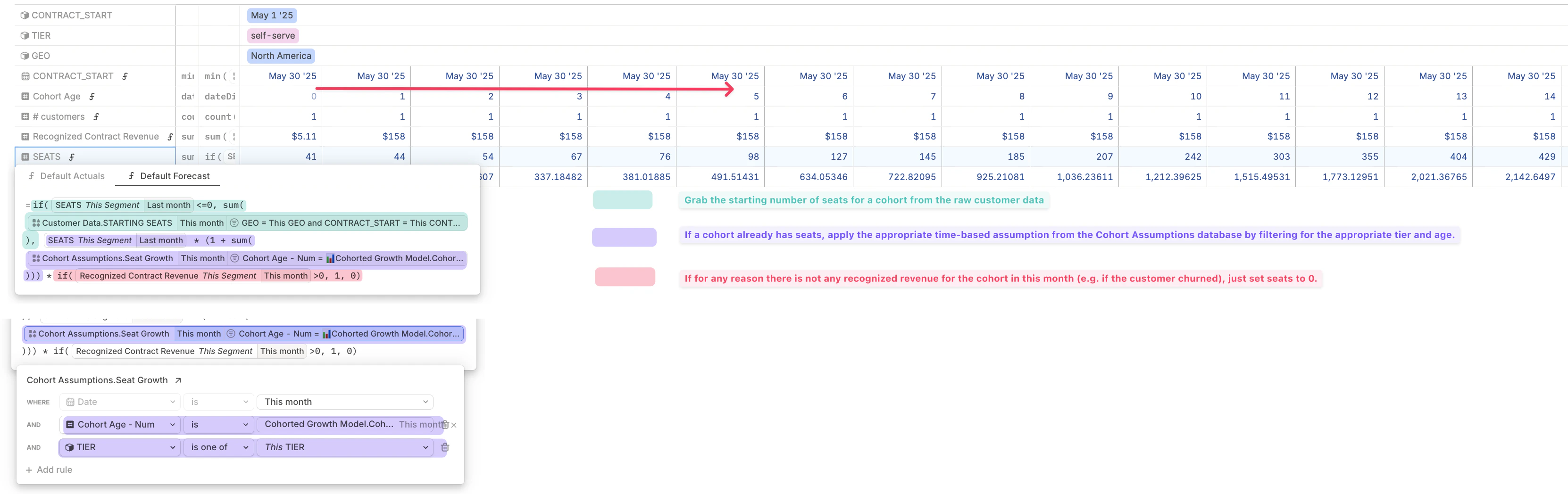Open the 'is one of' operator dropdown
Image resolution: width=1568 pixels, height=494 pixels.
[218, 447]
